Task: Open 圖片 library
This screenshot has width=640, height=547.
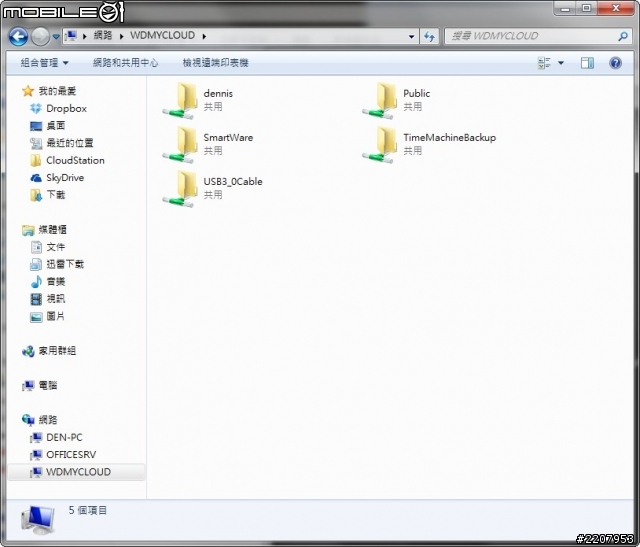Action: (x=56, y=316)
